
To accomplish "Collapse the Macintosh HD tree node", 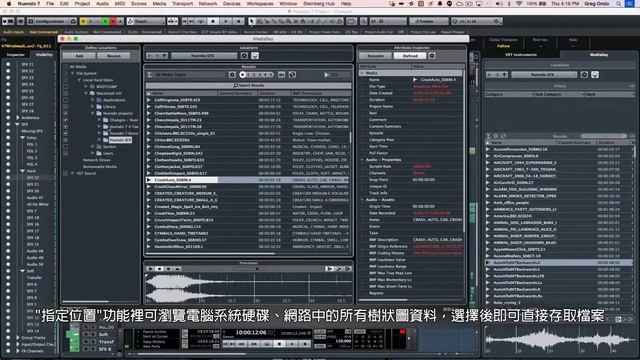I will [86, 93].
